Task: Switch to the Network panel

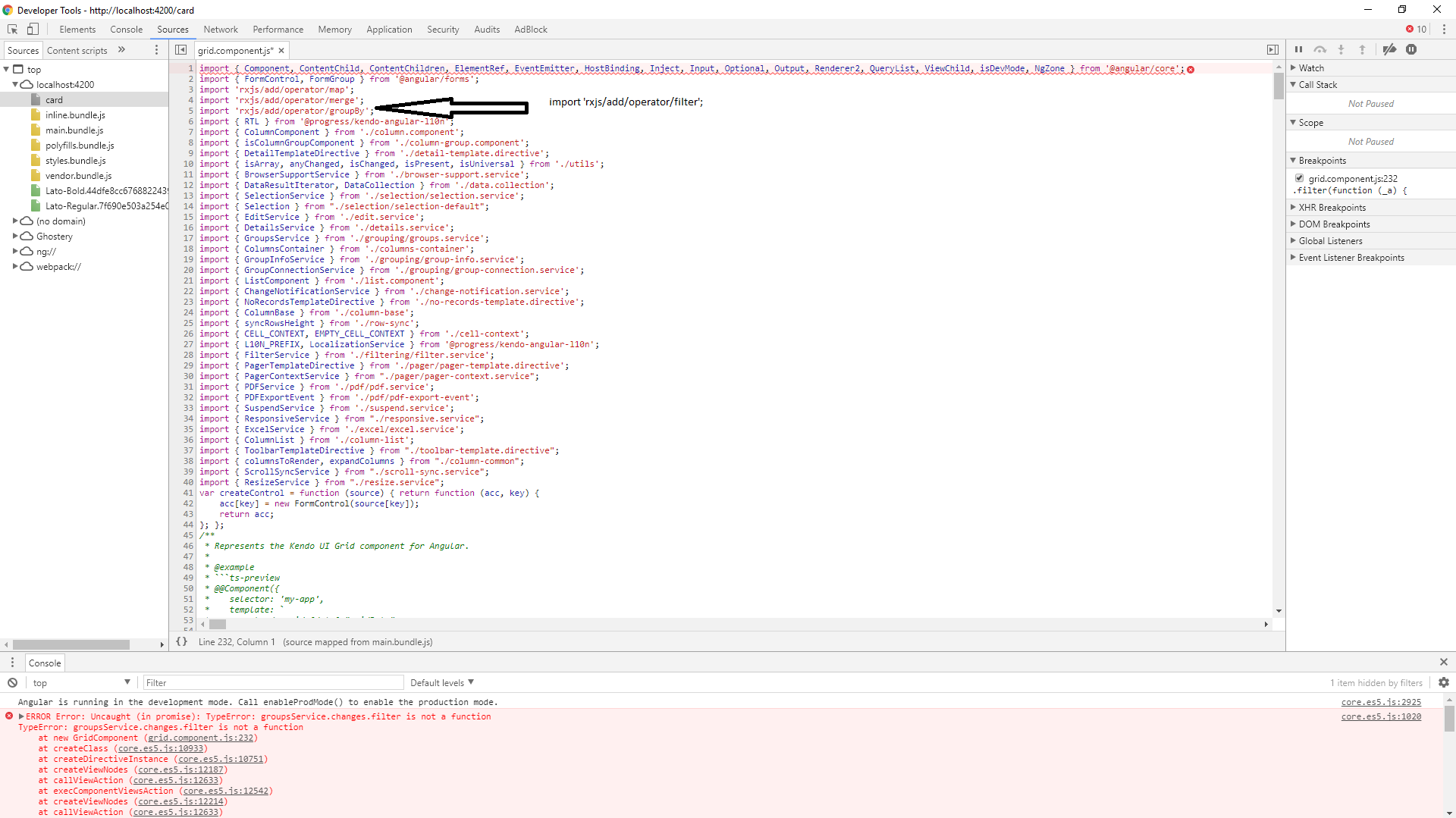Action: pos(221,29)
